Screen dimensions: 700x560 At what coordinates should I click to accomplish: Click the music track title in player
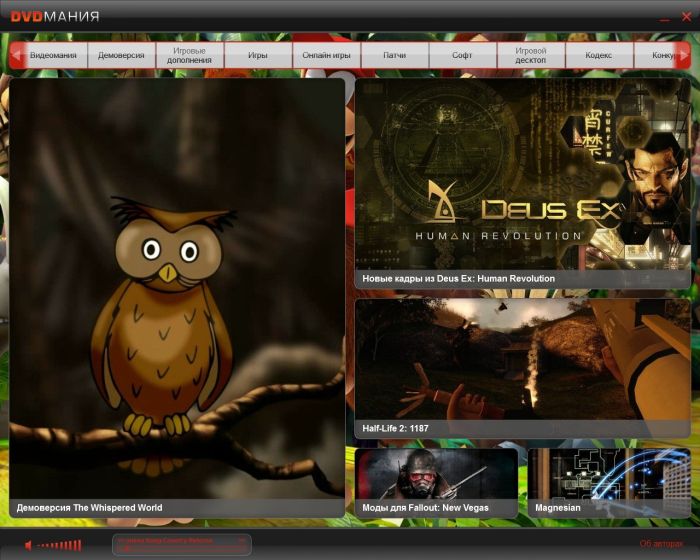[x=165, y=540]
